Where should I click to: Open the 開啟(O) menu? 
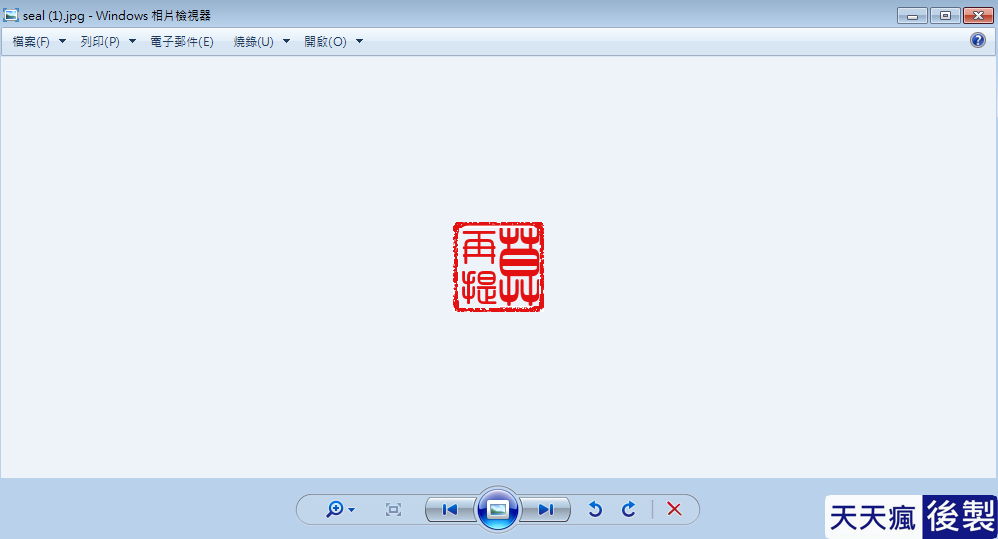pyautogui.click(x=325, y=41)
